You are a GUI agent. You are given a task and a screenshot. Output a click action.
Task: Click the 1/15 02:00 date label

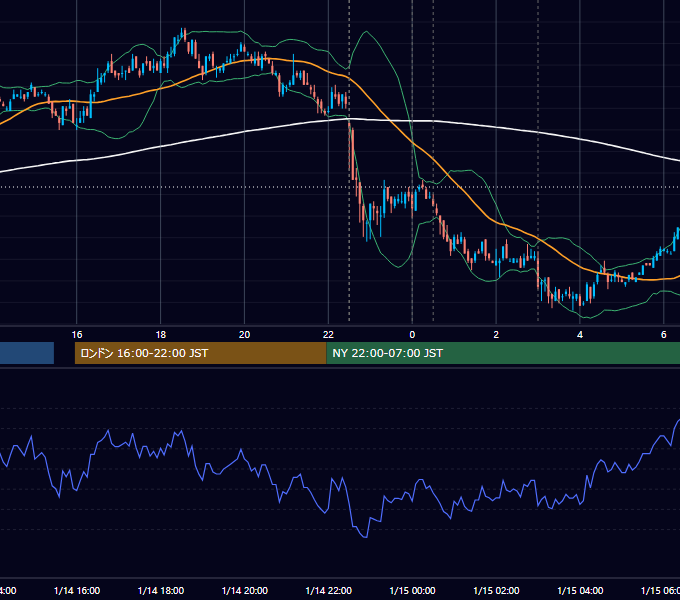(496, 590)
